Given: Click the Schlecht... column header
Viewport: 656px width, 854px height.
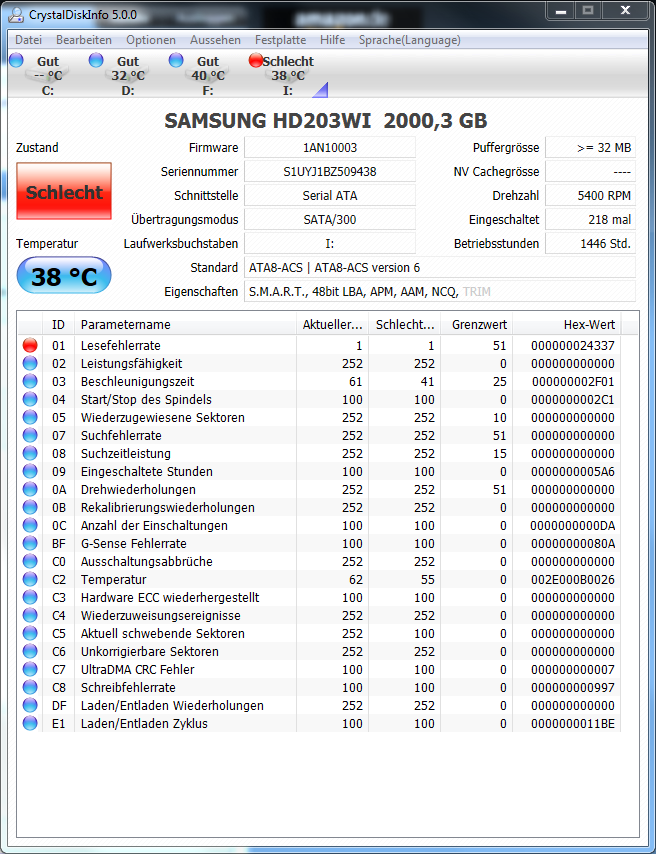Looking at the screenshot, I should pos(404,325).
